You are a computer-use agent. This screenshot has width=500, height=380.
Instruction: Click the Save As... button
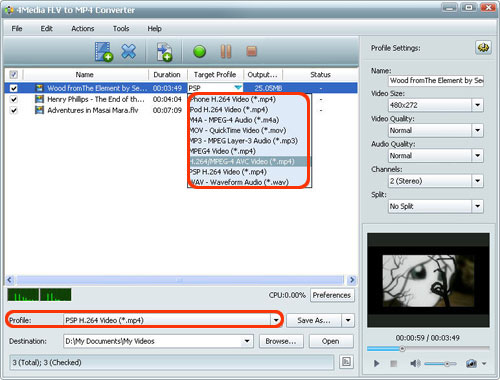(x=314, y=320)
